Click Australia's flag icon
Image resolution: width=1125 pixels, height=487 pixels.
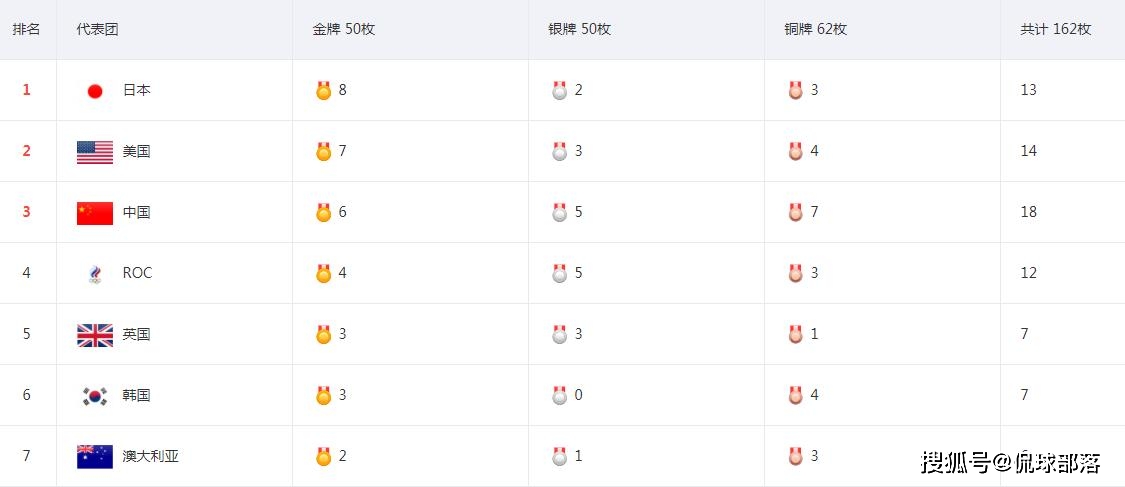click(95, 457)
